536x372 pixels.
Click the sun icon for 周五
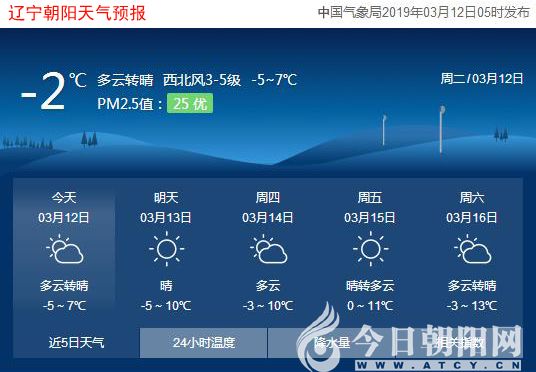point(371,249)
